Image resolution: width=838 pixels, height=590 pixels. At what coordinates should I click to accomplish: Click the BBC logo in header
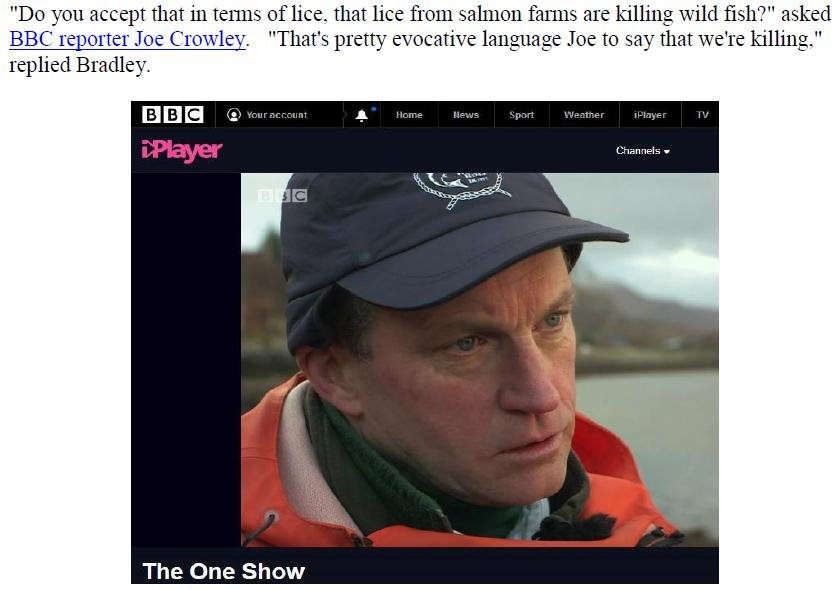173,114
